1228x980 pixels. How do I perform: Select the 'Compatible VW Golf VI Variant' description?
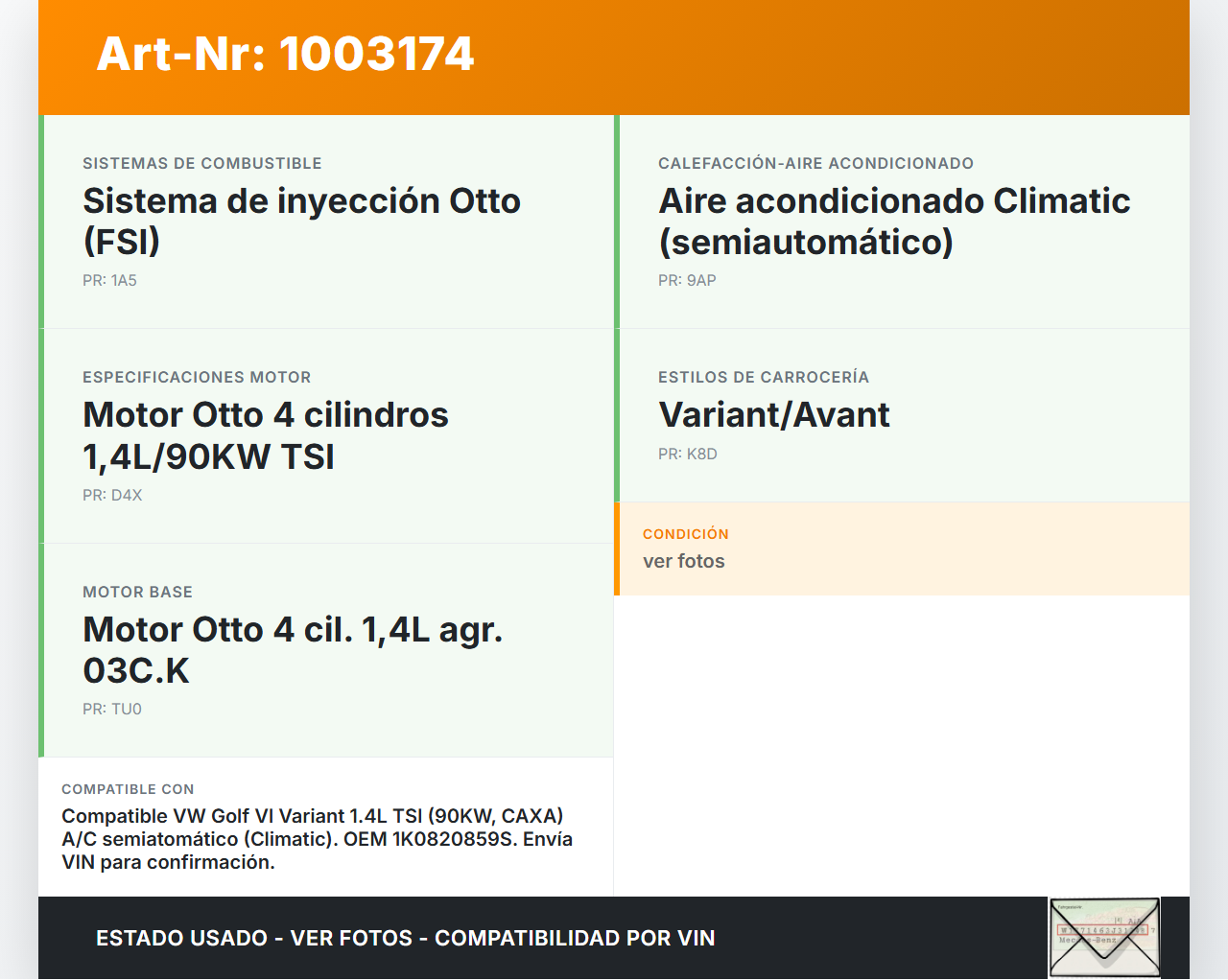[x=318, y=839]
